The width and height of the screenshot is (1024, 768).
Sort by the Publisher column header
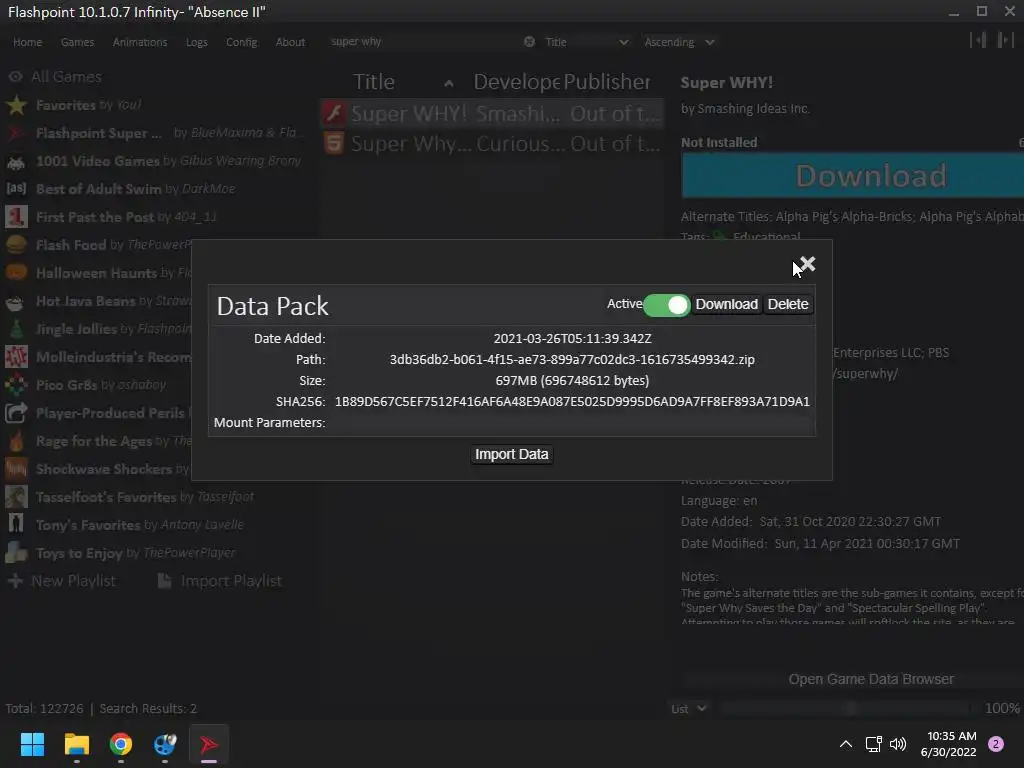(607, 82)
